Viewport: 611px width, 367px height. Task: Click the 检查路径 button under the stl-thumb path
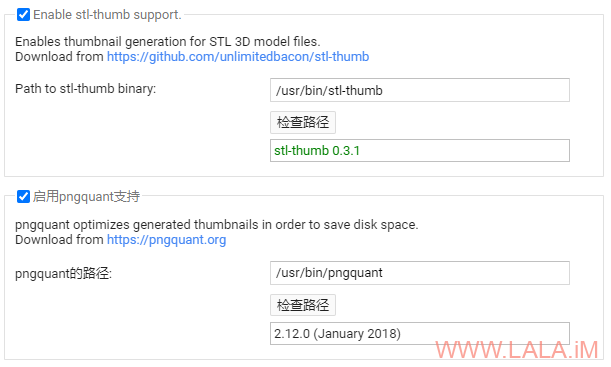(303, 122)
